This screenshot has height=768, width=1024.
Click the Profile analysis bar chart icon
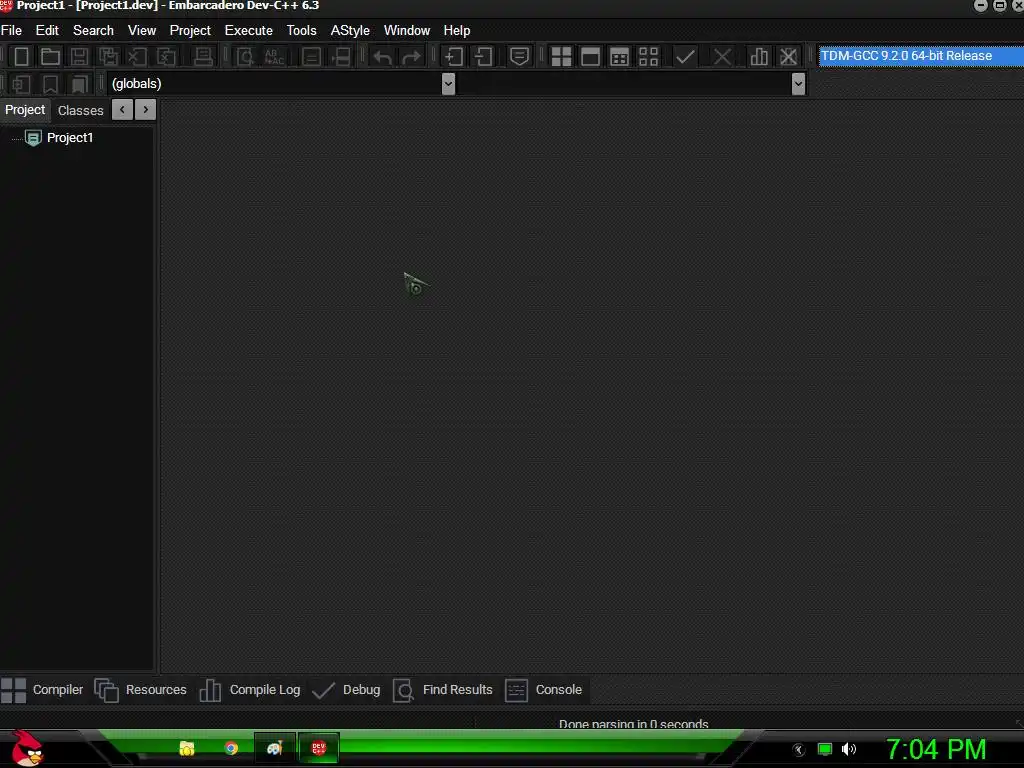759,56
